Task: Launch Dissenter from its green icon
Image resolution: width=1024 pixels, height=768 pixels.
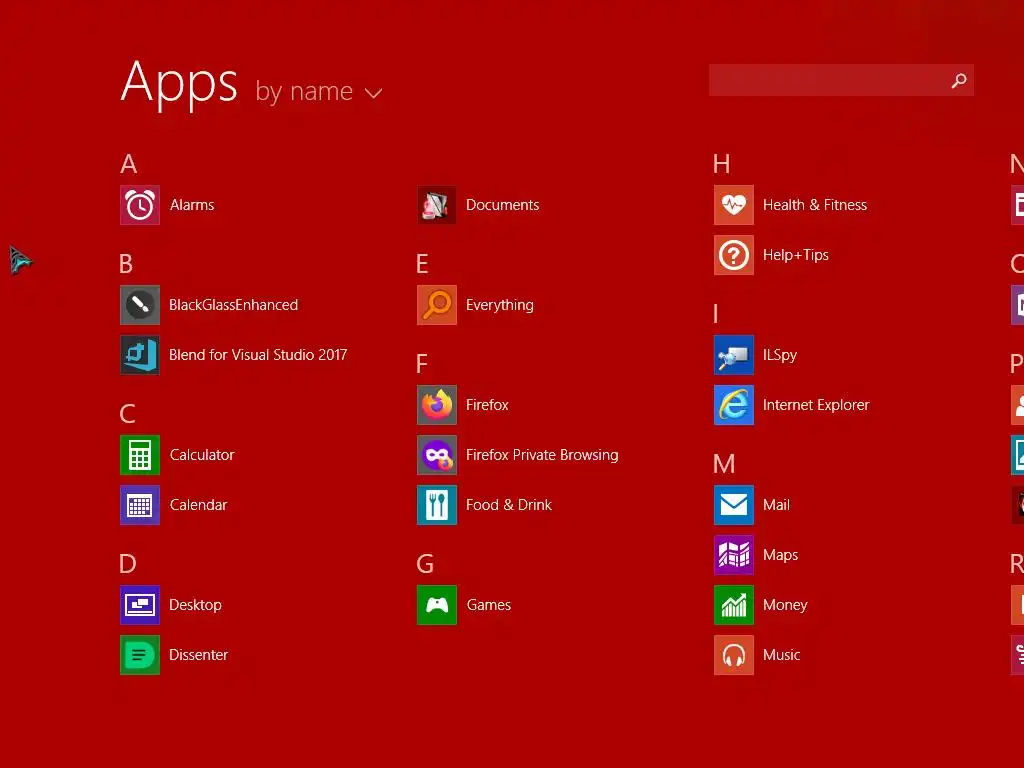Action: 140,655
